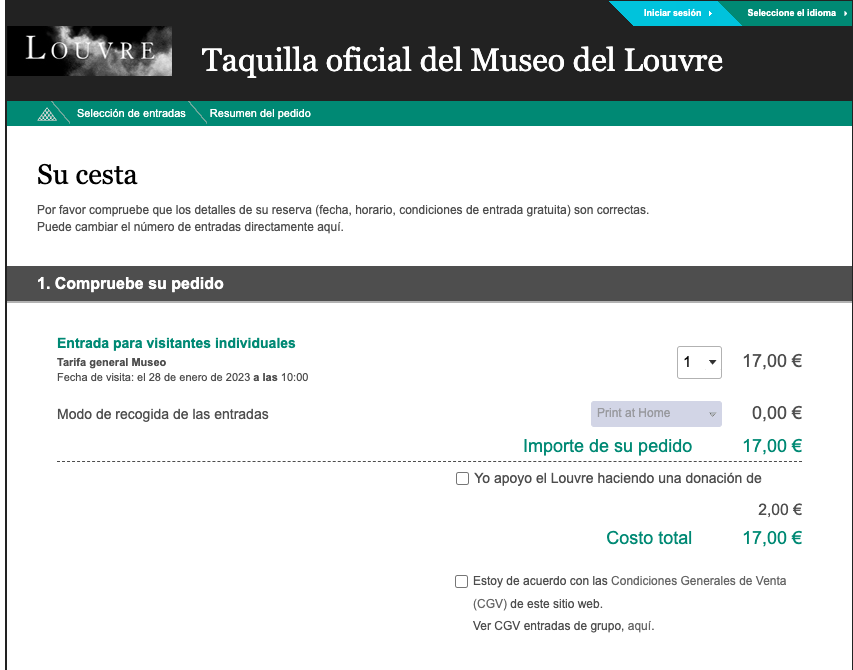Open the Print at Home pickup dropdown

(x=656, y=414)
